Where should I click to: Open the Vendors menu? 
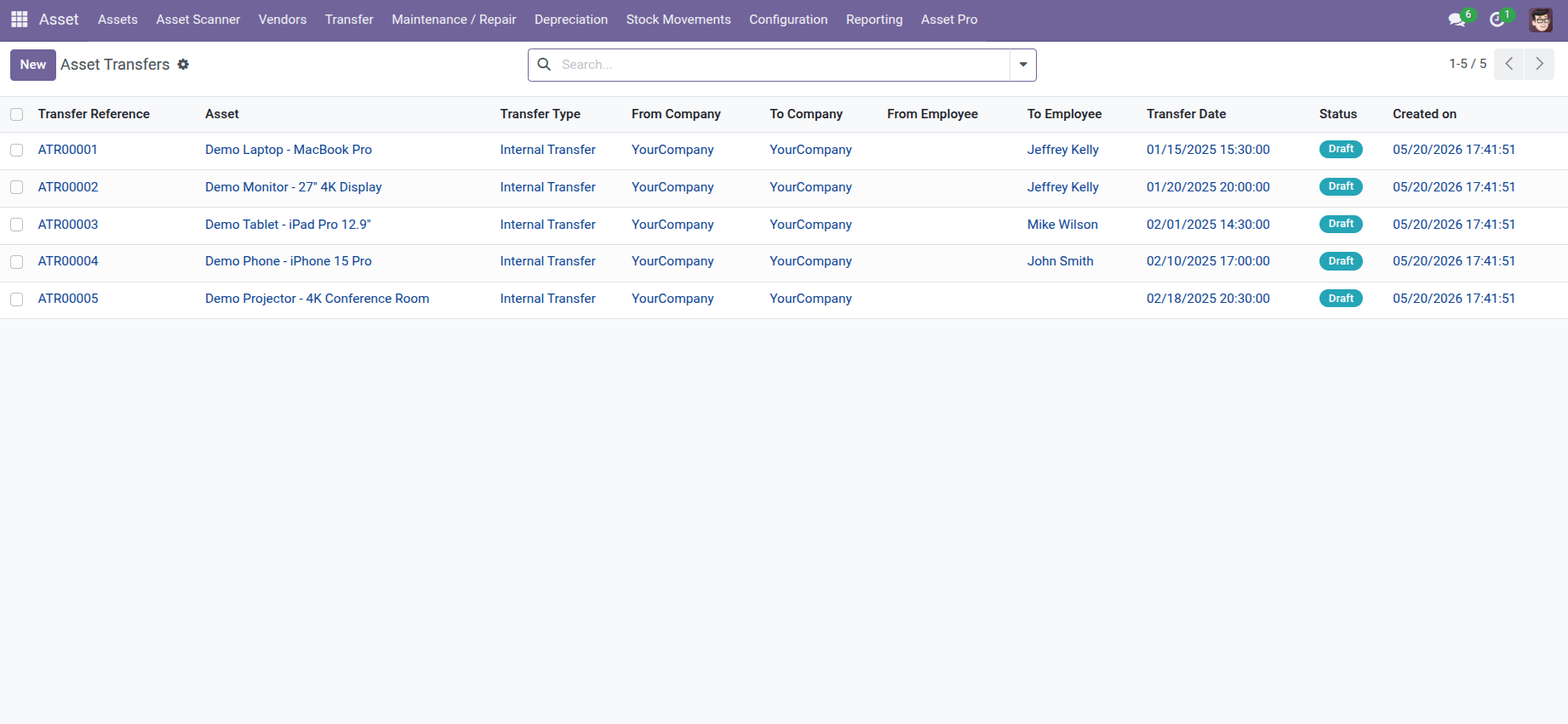tap(283, 20)
